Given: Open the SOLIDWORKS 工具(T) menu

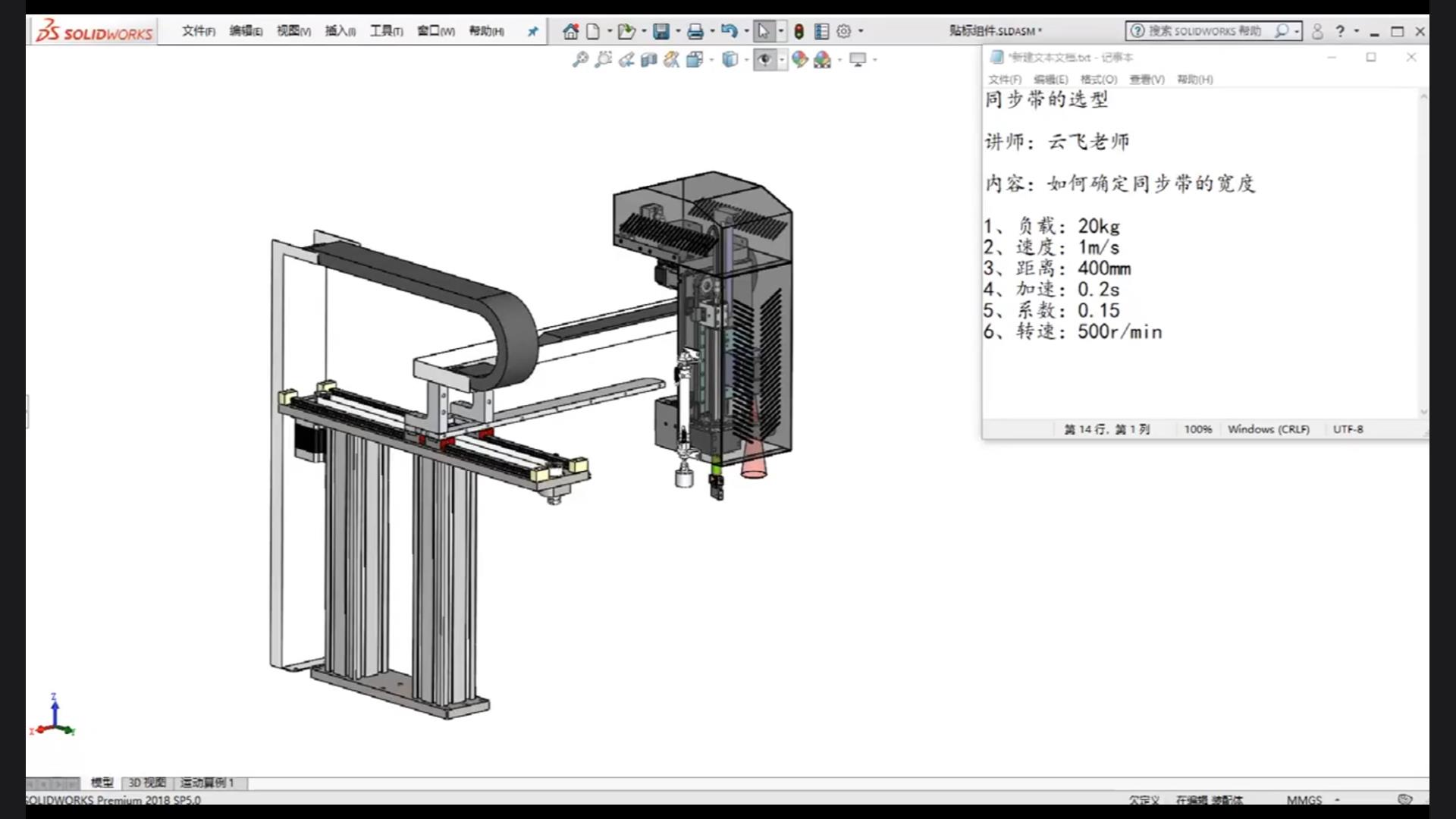Looking at the screenshot, I should [387, 31].
